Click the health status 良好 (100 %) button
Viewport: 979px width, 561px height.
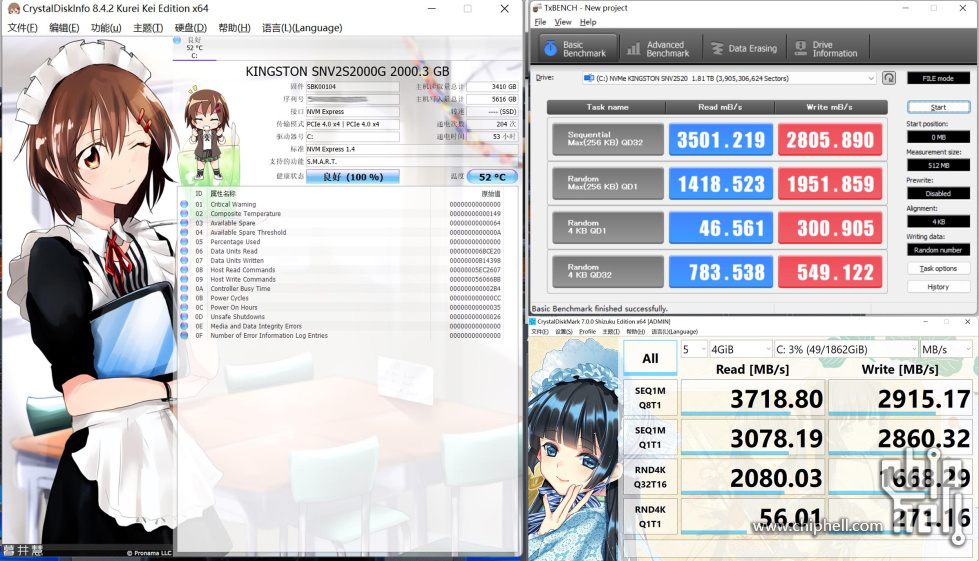[352, 177]
